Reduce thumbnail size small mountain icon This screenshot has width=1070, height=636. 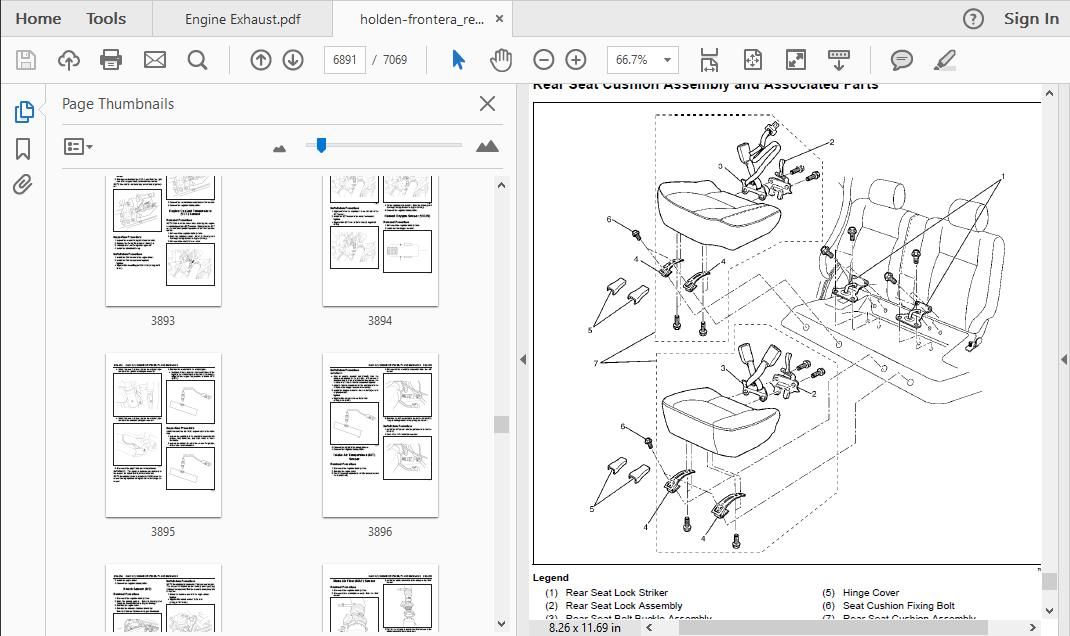point(279,148)
